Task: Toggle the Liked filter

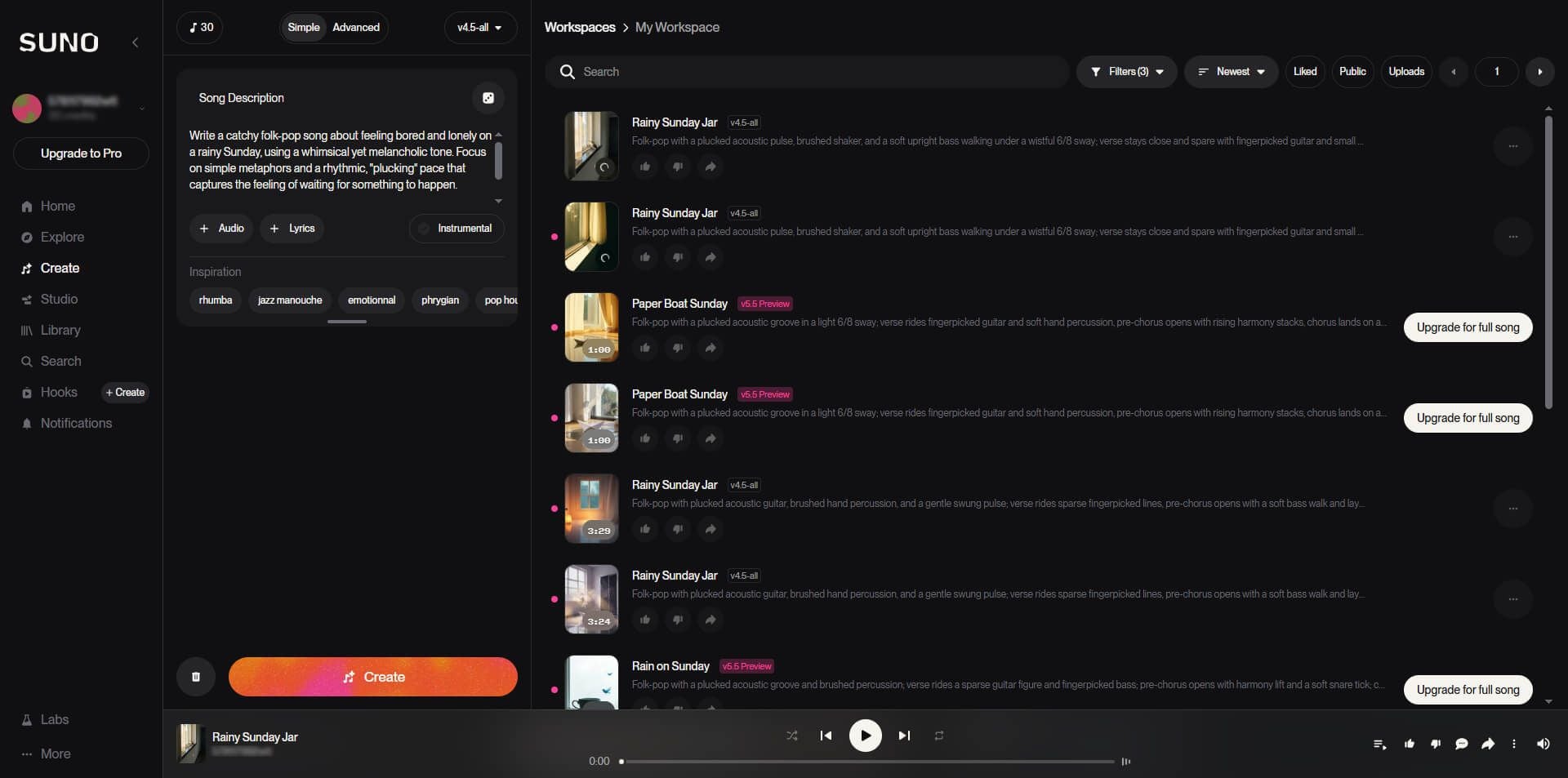Action: click(1305, 72)
